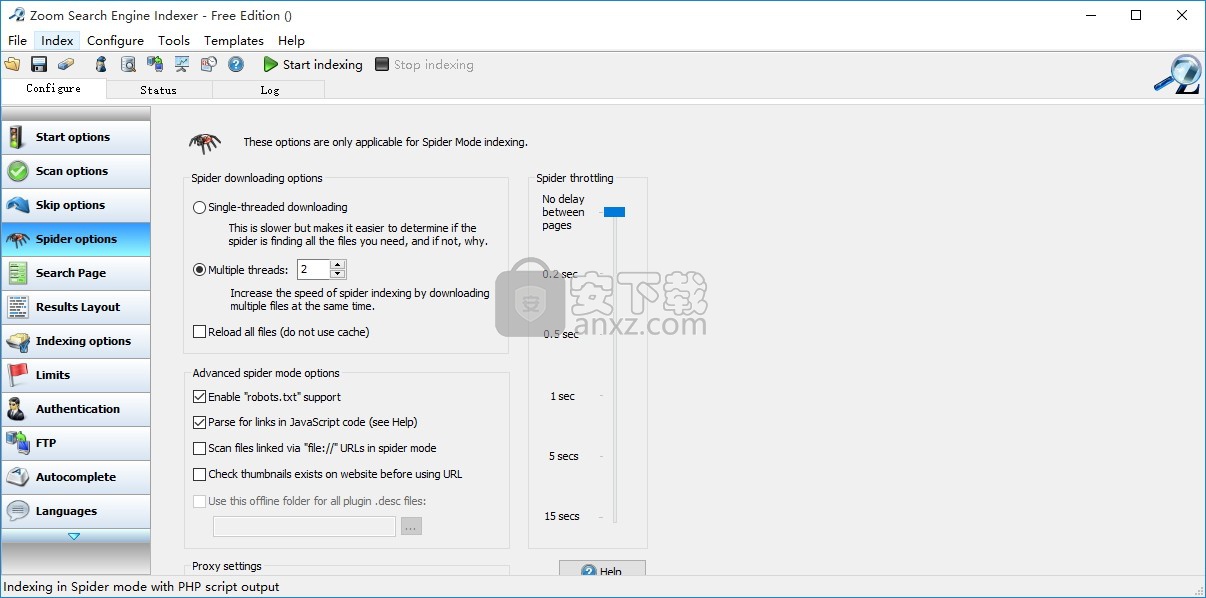This screenshot has width=1206, height=598.
Task: Open Languages settings in the sidebar
Action: pyautogui.click(x=76, y=511)
